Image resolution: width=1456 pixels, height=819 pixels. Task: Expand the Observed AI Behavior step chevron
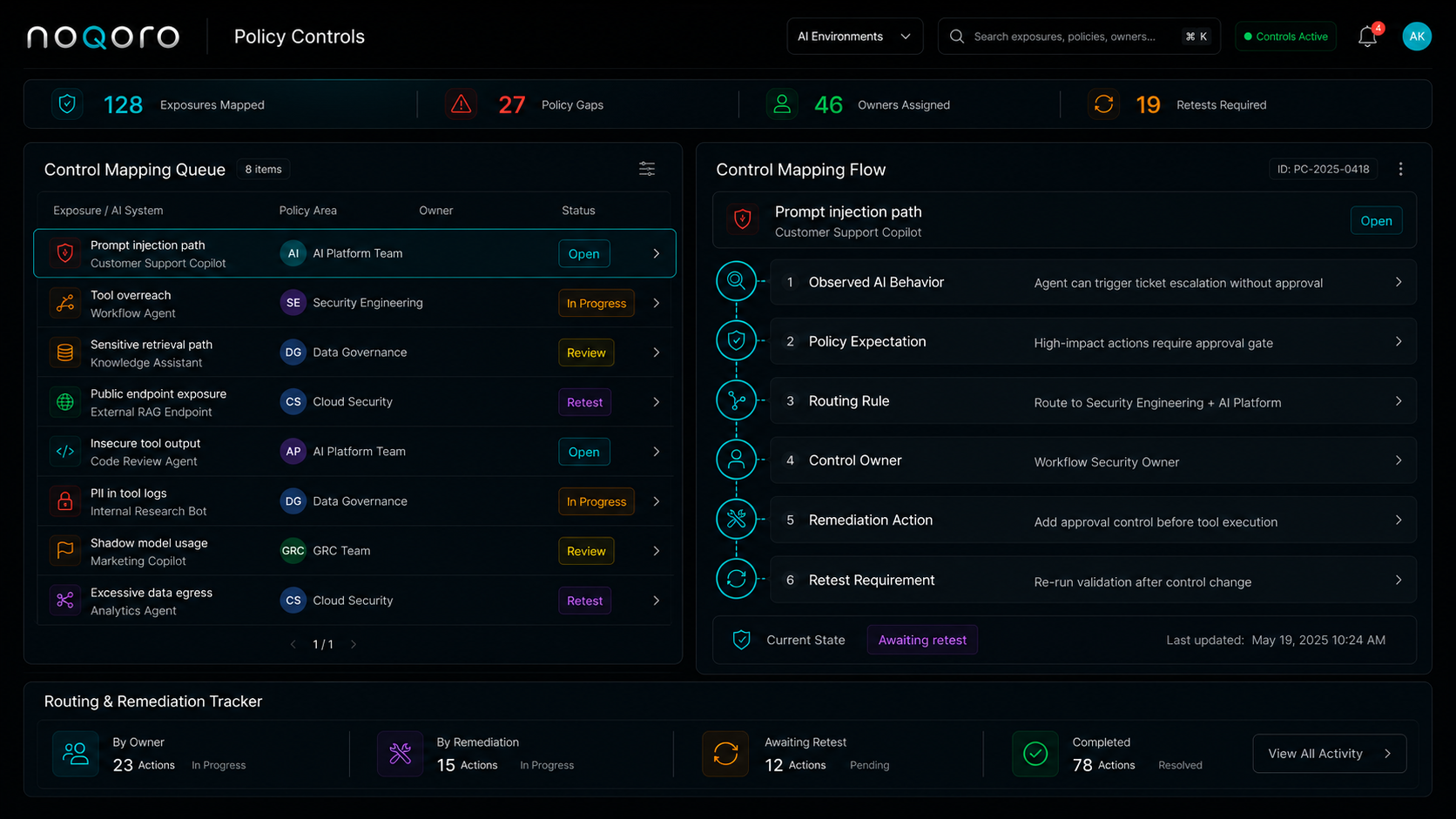1399,282
